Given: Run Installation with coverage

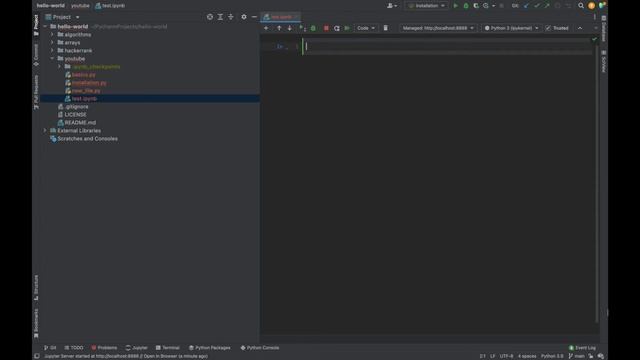Looking at the screenshot, I should 476,6.
